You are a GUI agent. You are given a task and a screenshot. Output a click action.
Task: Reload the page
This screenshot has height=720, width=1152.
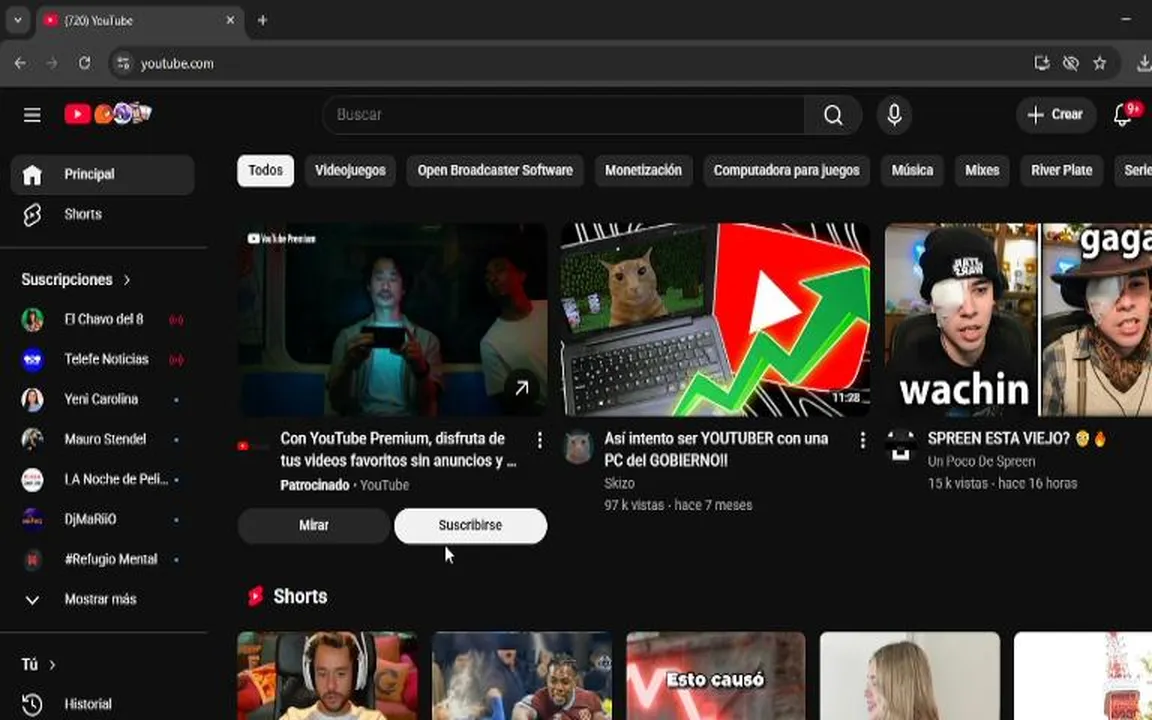click(x=84, y=64)
